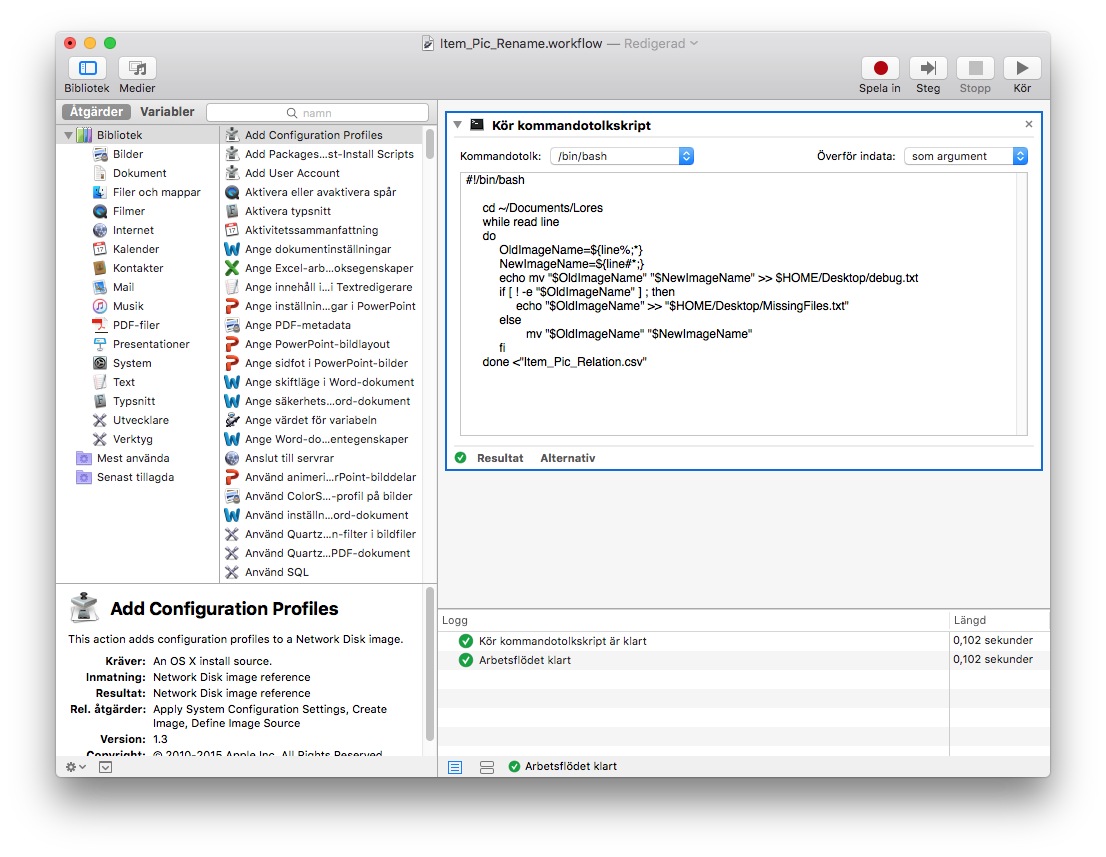Select Text category icon

[x=100, y=382]
